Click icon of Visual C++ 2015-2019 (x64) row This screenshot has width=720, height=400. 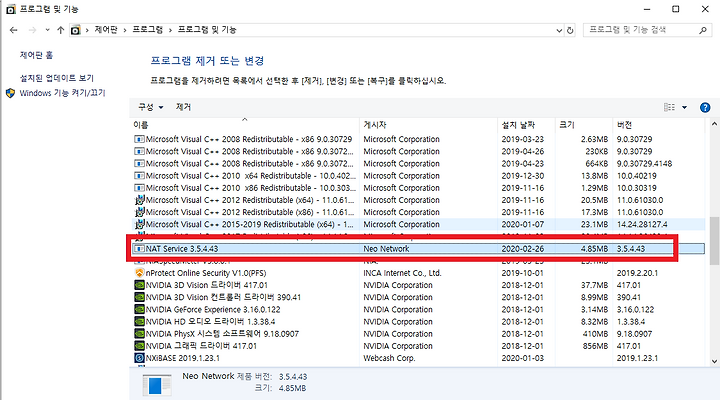(139, 224)
